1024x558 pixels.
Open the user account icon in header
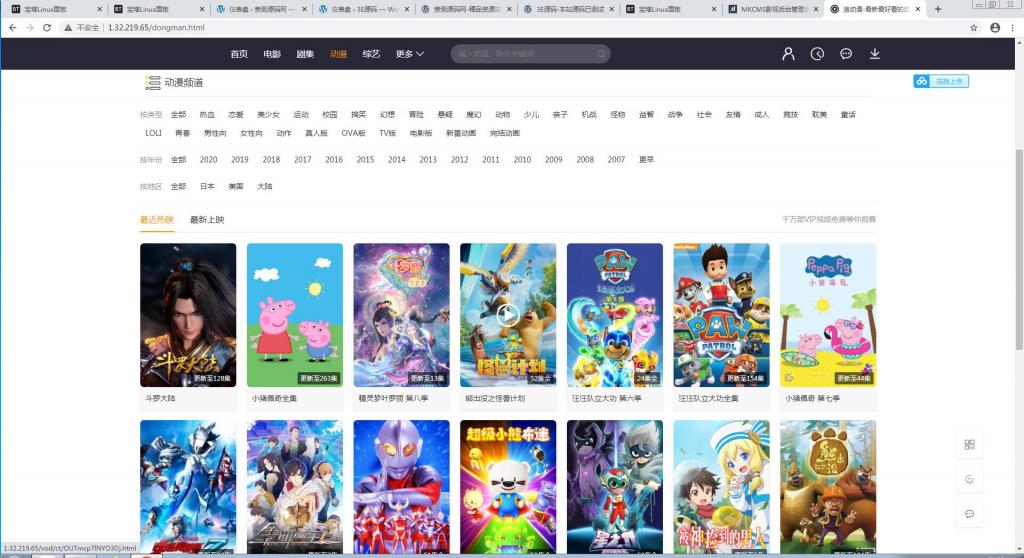coord(788,53)
